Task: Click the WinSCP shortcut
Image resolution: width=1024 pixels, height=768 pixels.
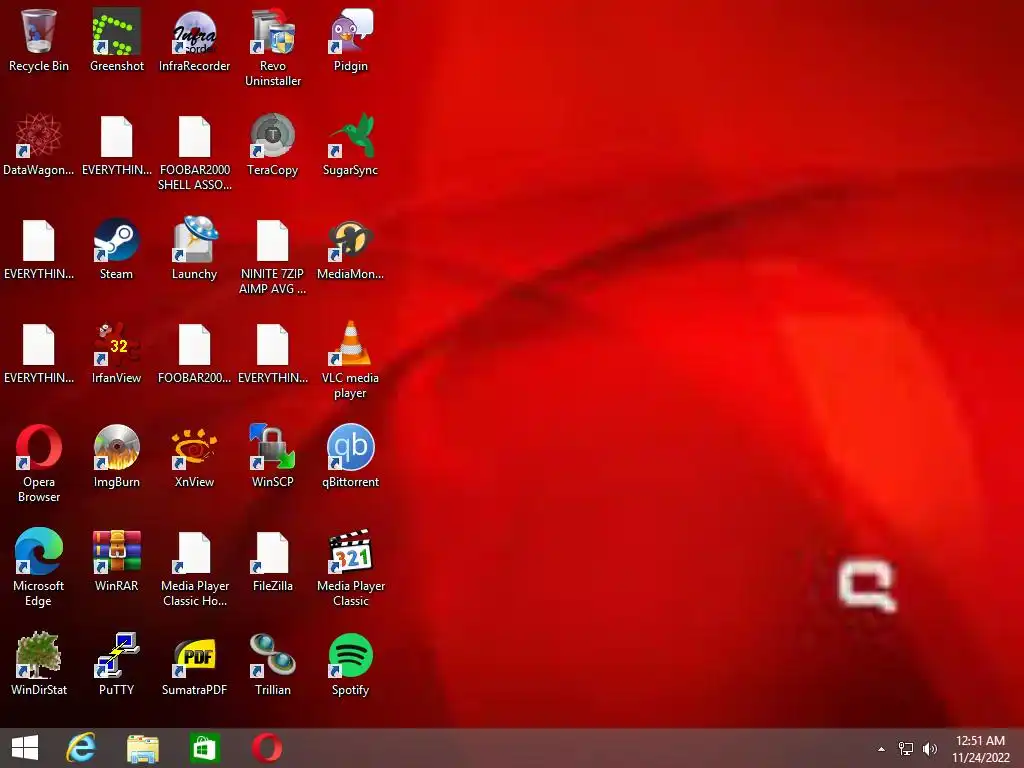Action: click(x=272, y=447)
